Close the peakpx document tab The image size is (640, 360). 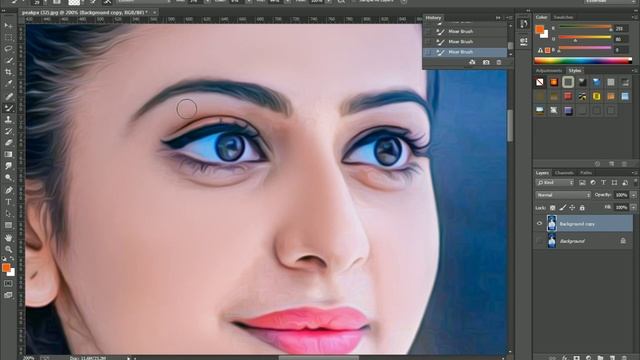pyautogui.click(x=154, y=13)
